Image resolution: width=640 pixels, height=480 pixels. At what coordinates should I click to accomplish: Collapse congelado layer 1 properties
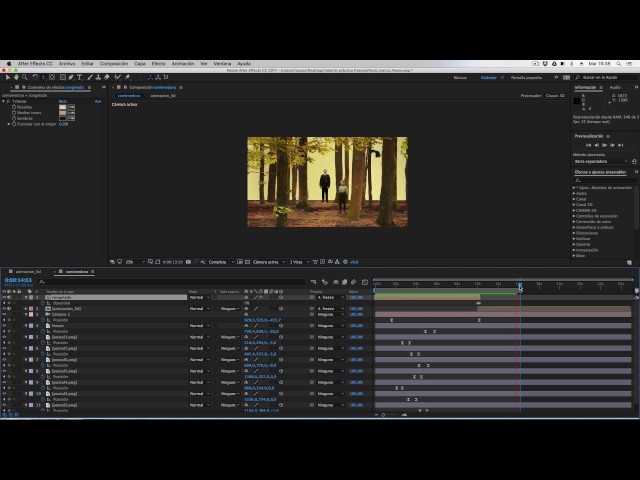(x=26, y=298)
